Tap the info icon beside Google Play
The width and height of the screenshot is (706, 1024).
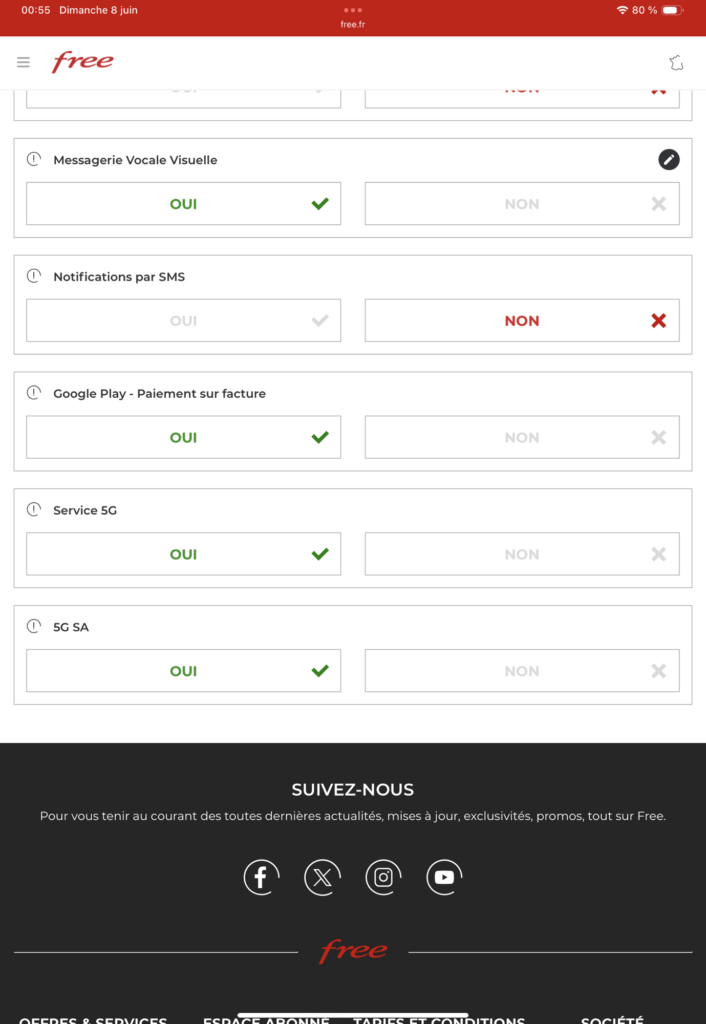tap(34, 393)
